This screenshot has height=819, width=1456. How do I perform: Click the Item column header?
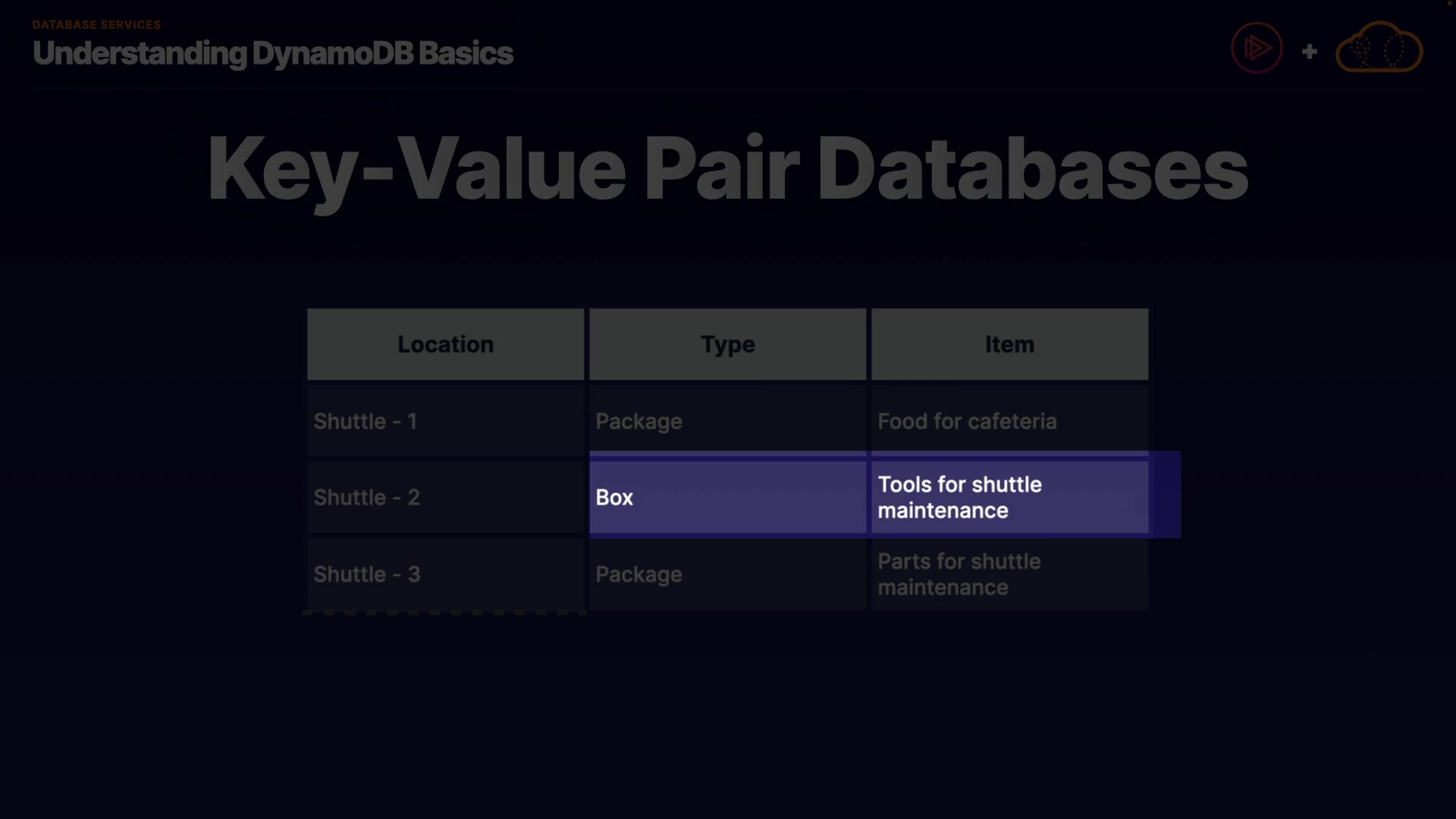[1009, 344]
